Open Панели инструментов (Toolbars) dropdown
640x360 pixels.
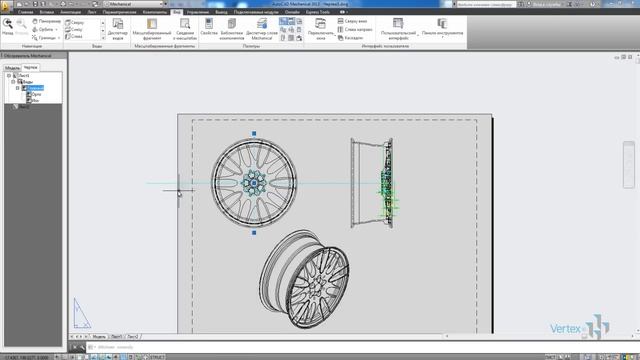442,29
